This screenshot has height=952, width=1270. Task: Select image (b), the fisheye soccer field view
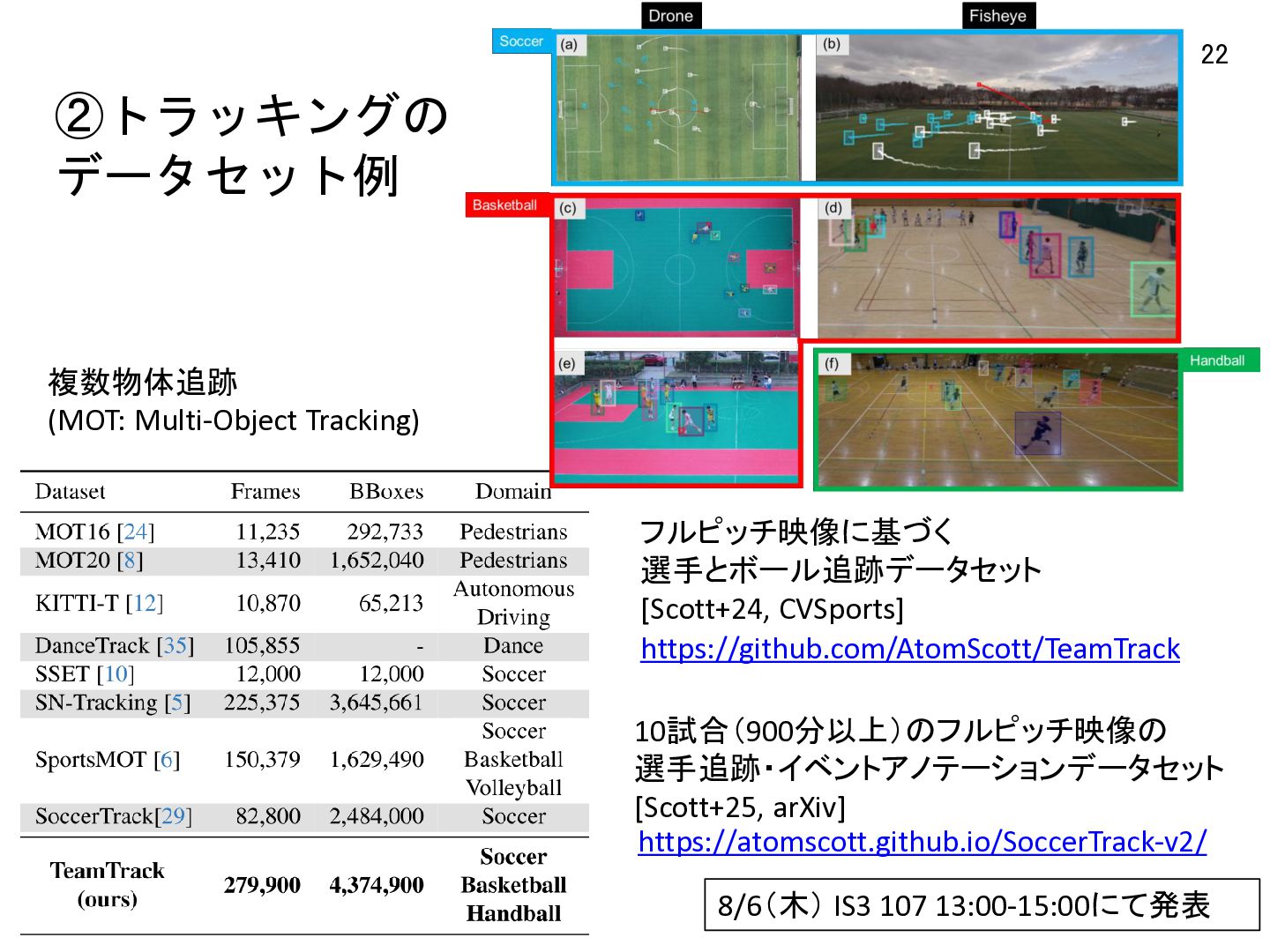pos(997,107)
